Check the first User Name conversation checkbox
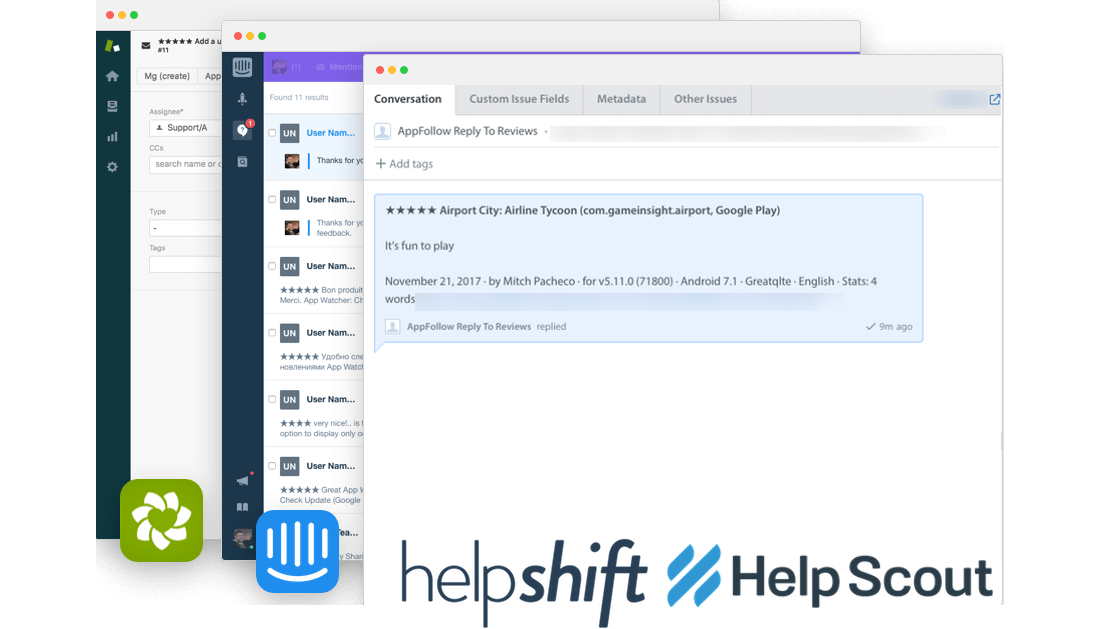Image resolution: width=1100 pixels, height=629 pixels. [272, 133]
